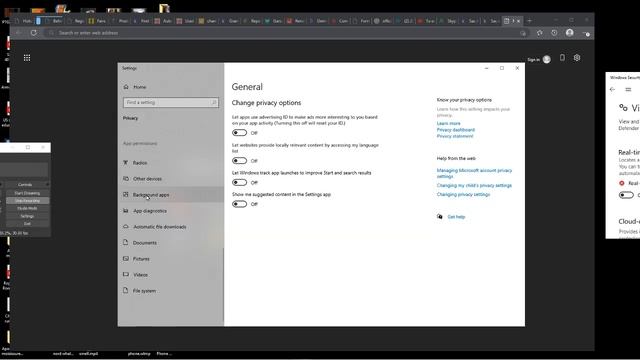The width and height of the screenshot is (640, 360).
Task: Click the search magnifier in Find a setting
Action: tap(213, 102)
